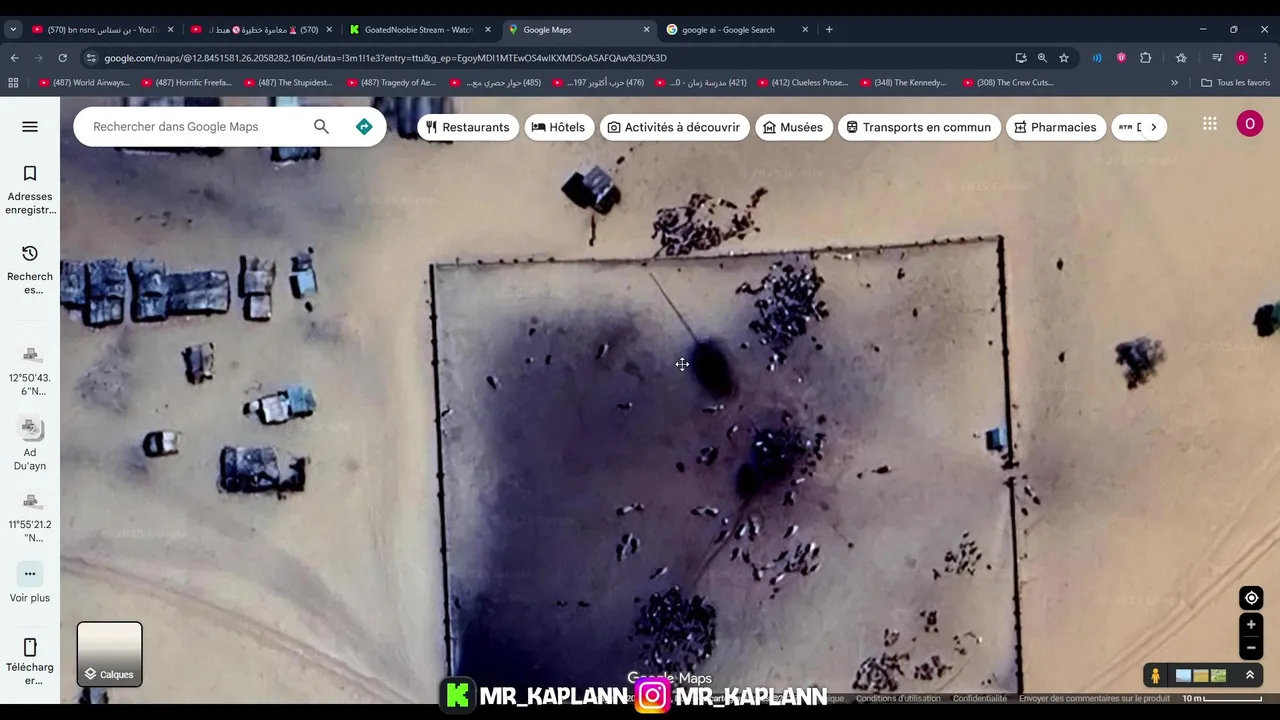Viewport: 1280px width, 720px height.
Task: Open recent place Ad Du'ayn
Action: point(30,444)
